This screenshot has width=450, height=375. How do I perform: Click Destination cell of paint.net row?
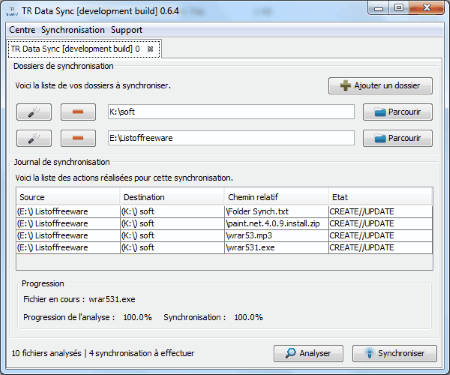pyautogui.click(x=172, y=224)
